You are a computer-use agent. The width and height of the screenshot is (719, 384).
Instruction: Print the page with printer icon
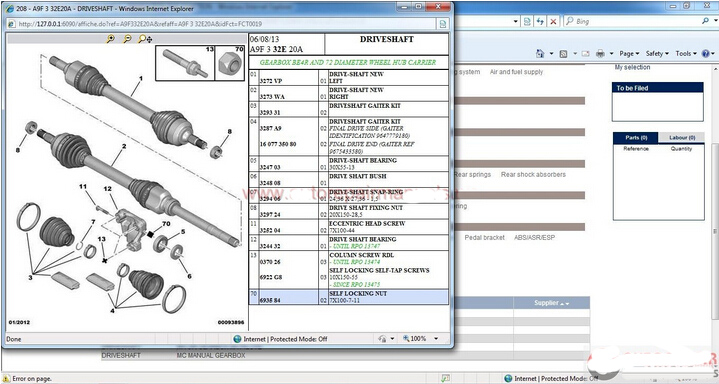(x=600, y=54)
